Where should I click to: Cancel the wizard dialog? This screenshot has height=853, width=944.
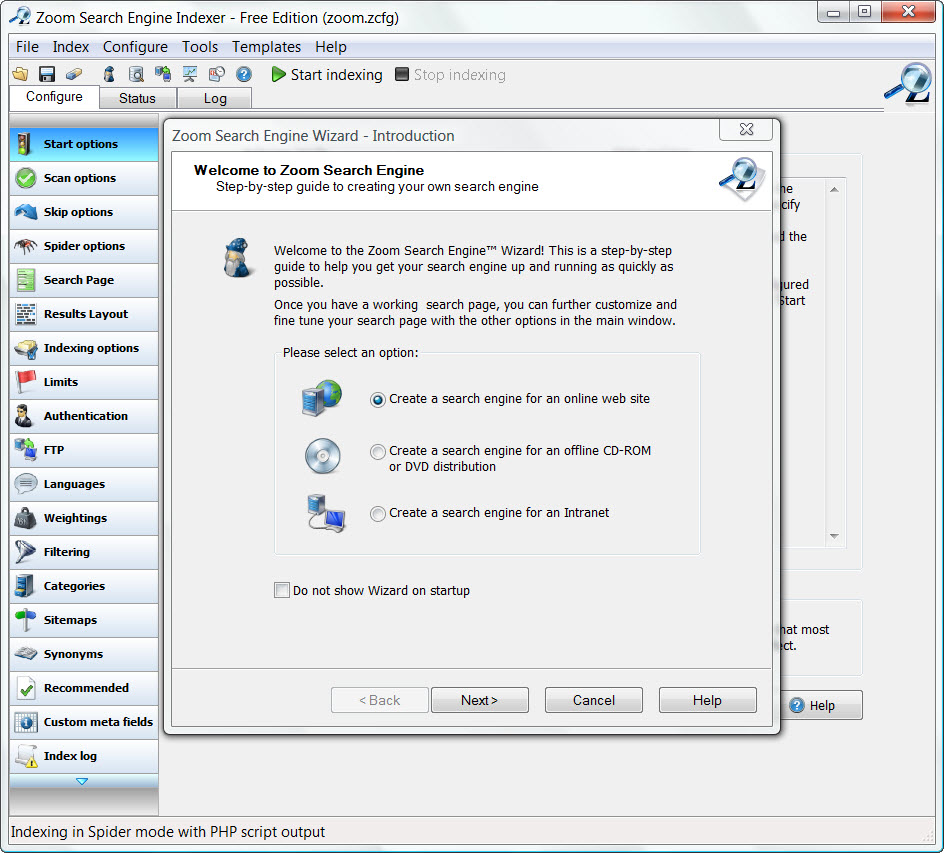[594, 700]
